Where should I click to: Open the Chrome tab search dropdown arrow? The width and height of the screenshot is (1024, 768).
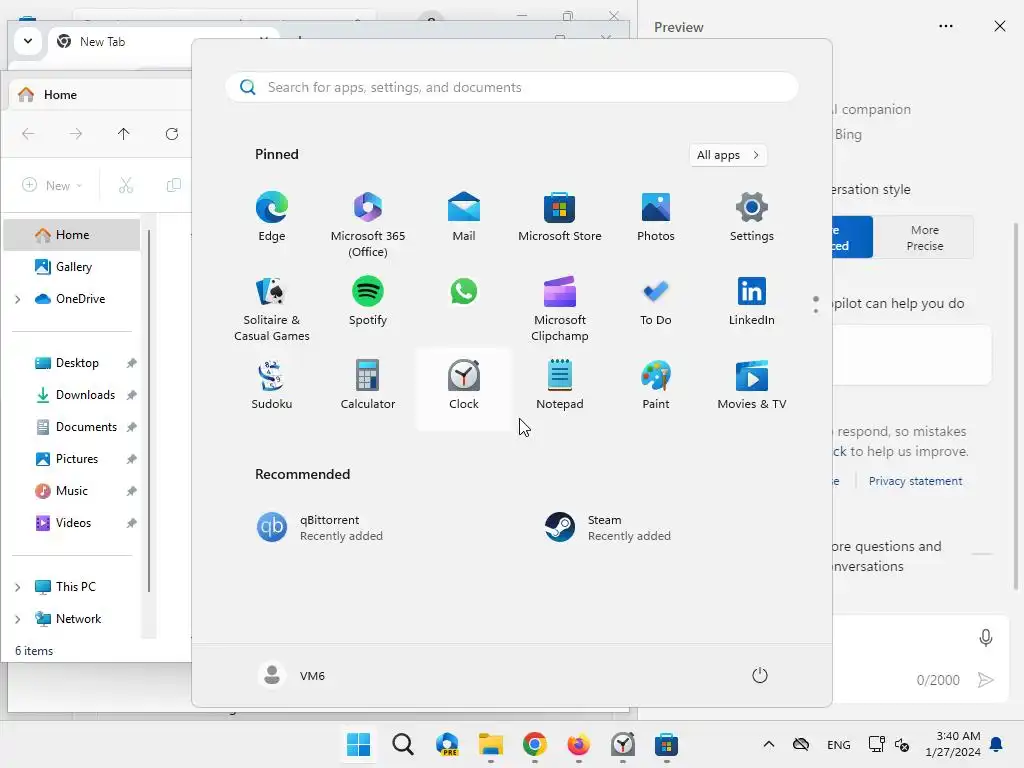pyautogui.click(x=27, y=42)
